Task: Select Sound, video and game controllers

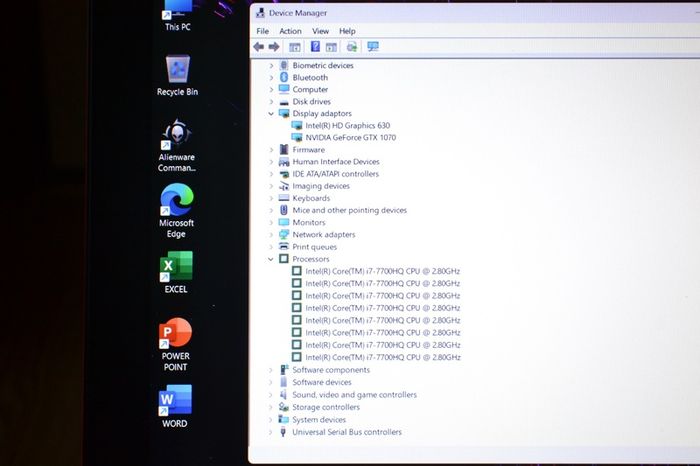Action: click(x=354, y=395)
